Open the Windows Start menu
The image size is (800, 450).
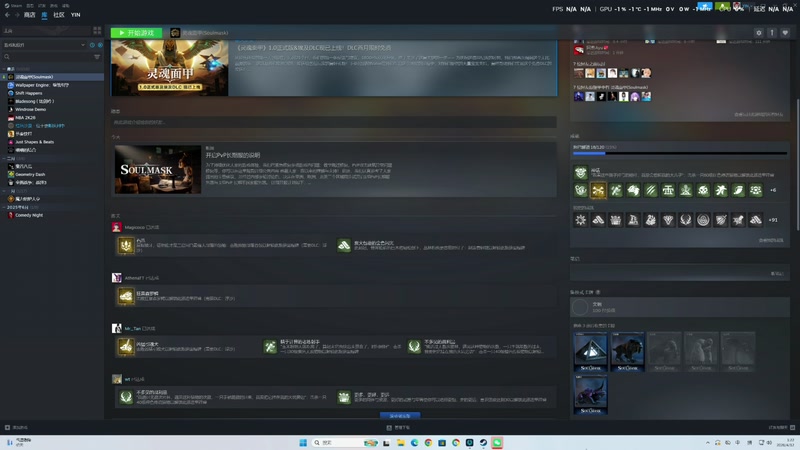(x=303, y=442)
